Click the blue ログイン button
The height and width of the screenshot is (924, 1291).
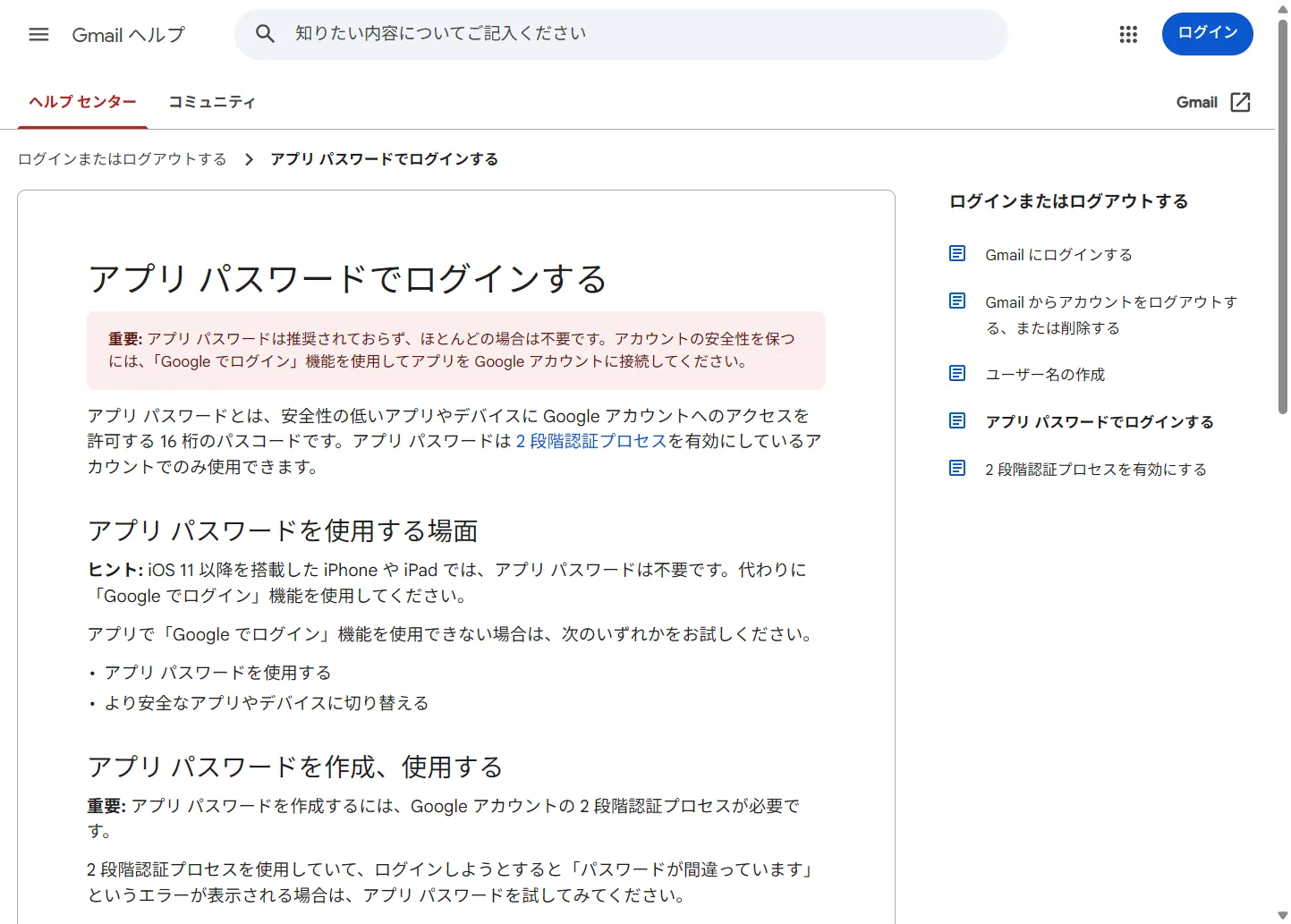[x=1207, y=34]
